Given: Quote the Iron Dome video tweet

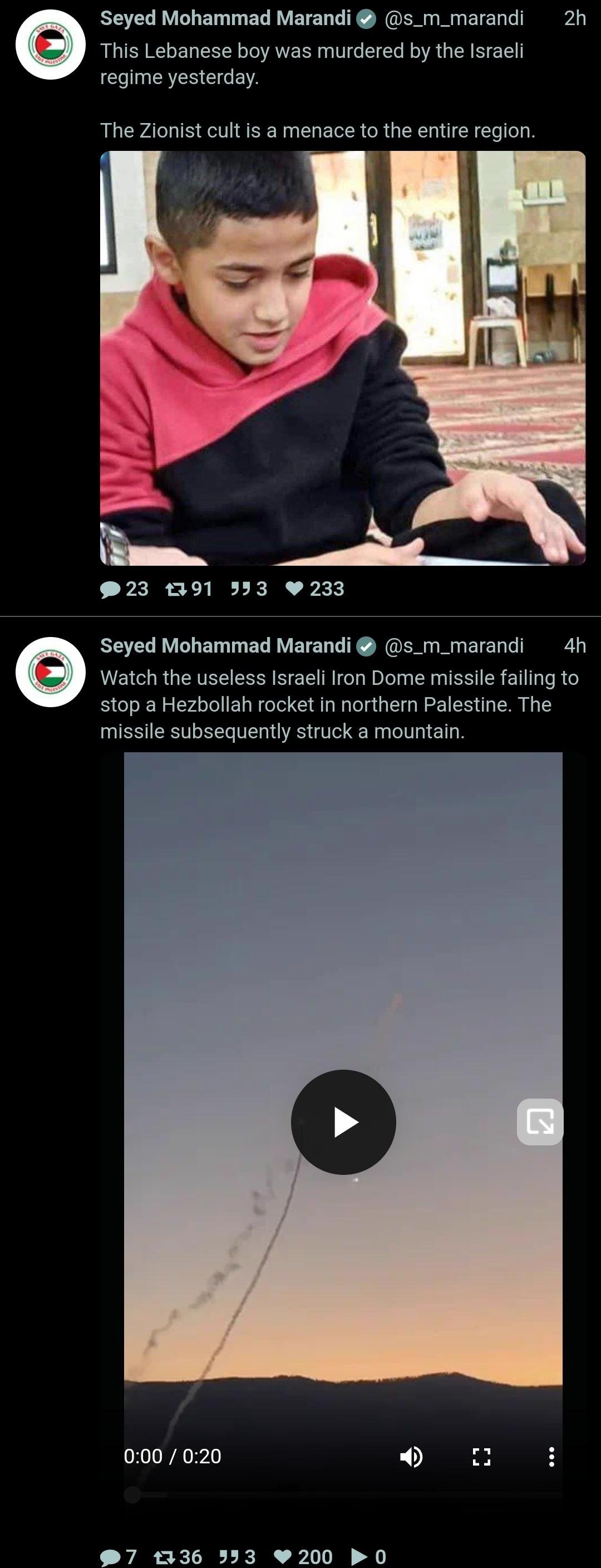Looking at the screenshot, I should [x=237, y=1557].
